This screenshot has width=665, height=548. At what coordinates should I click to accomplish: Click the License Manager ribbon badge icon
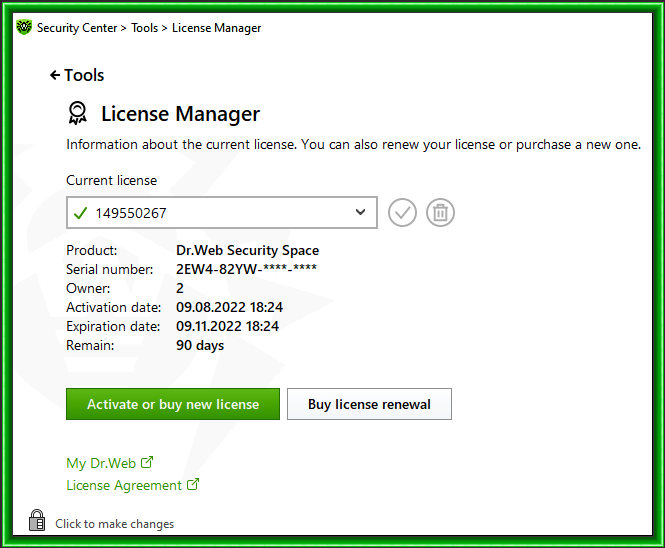click(x=78, y=113)
